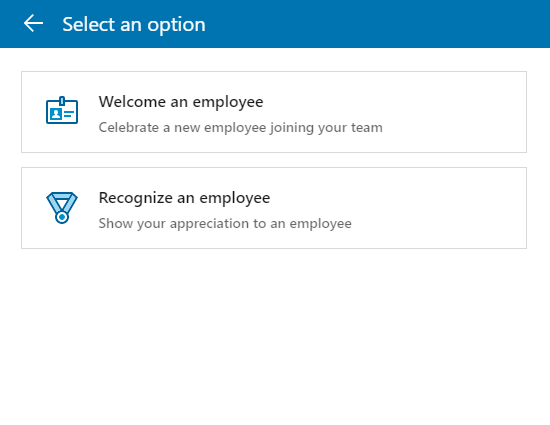Select the Recognize an employee card
The width and height of the screenshot is (550, 425).
[x=274, y=208]
